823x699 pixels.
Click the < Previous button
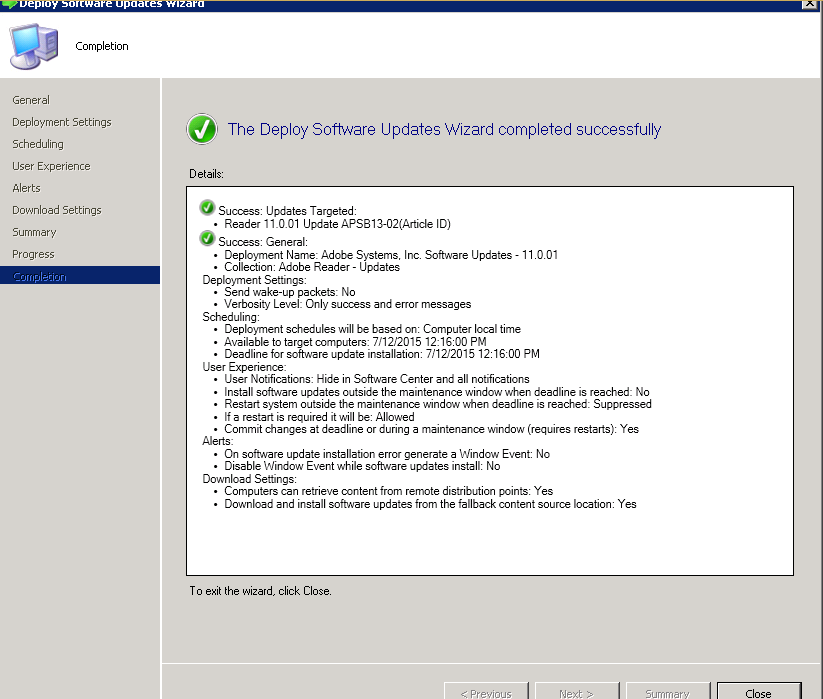pos(486,692)
